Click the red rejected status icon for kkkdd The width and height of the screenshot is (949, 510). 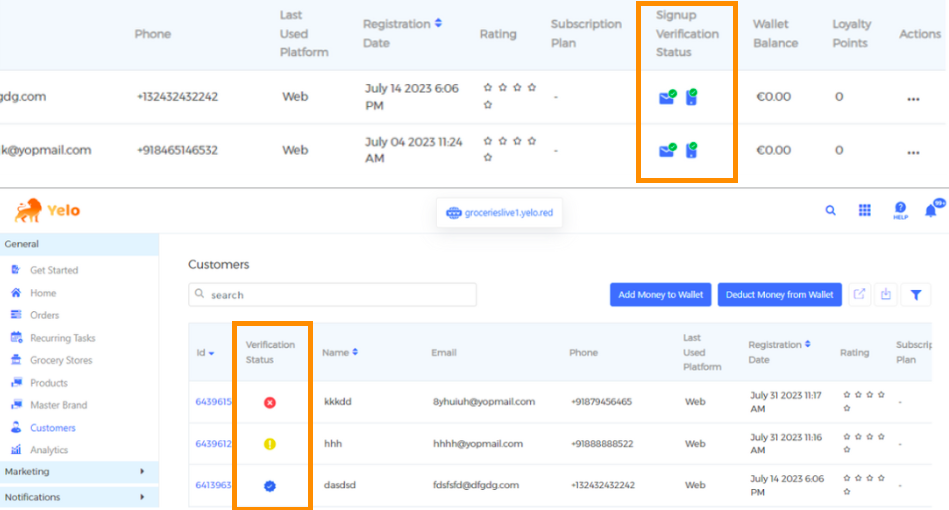coord(270,402)
